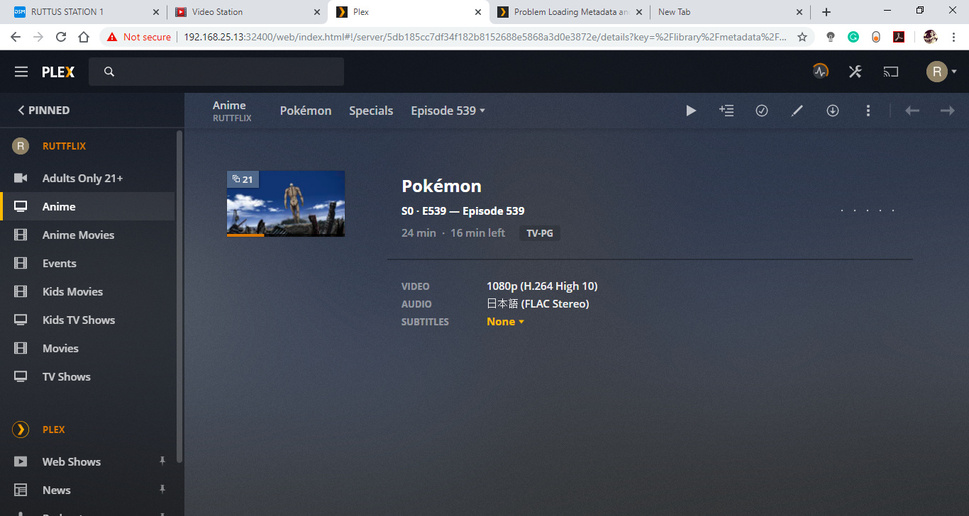Bookmark this page star icon

click(802, 37)
